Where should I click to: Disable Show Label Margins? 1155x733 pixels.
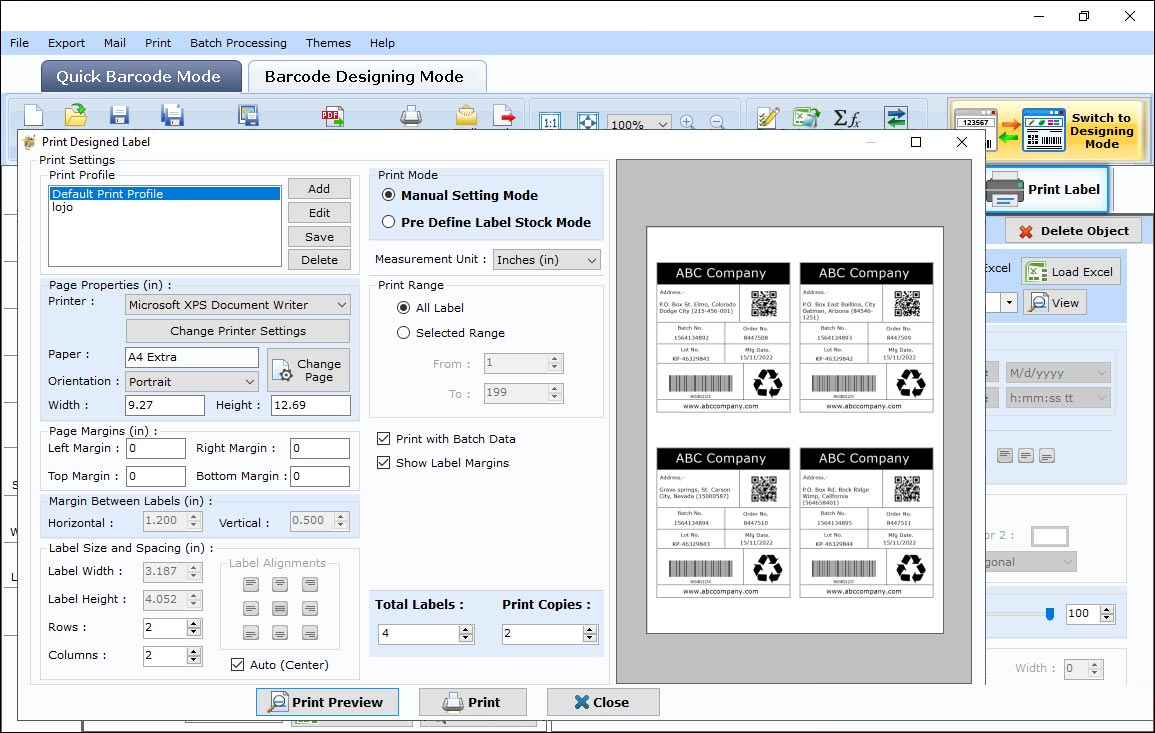coord(382,462)
